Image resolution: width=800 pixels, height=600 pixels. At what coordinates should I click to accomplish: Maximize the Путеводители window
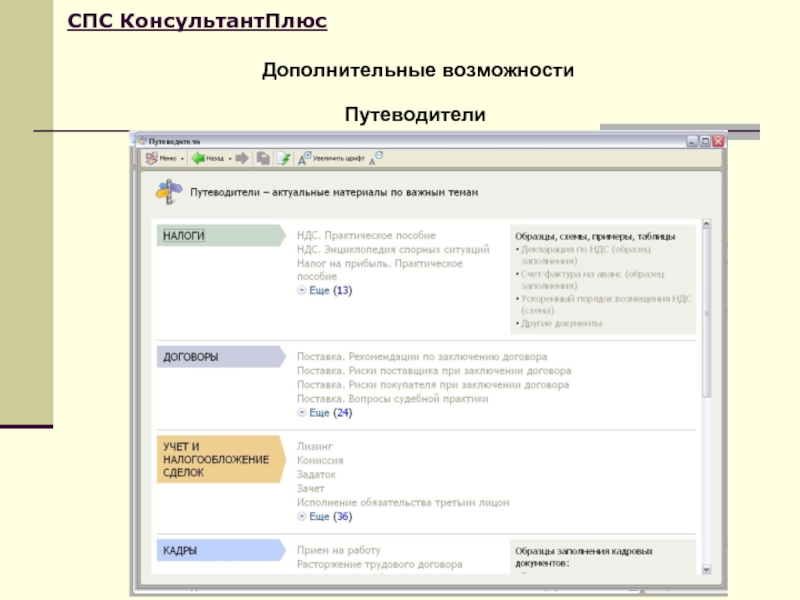pos(705,141)
